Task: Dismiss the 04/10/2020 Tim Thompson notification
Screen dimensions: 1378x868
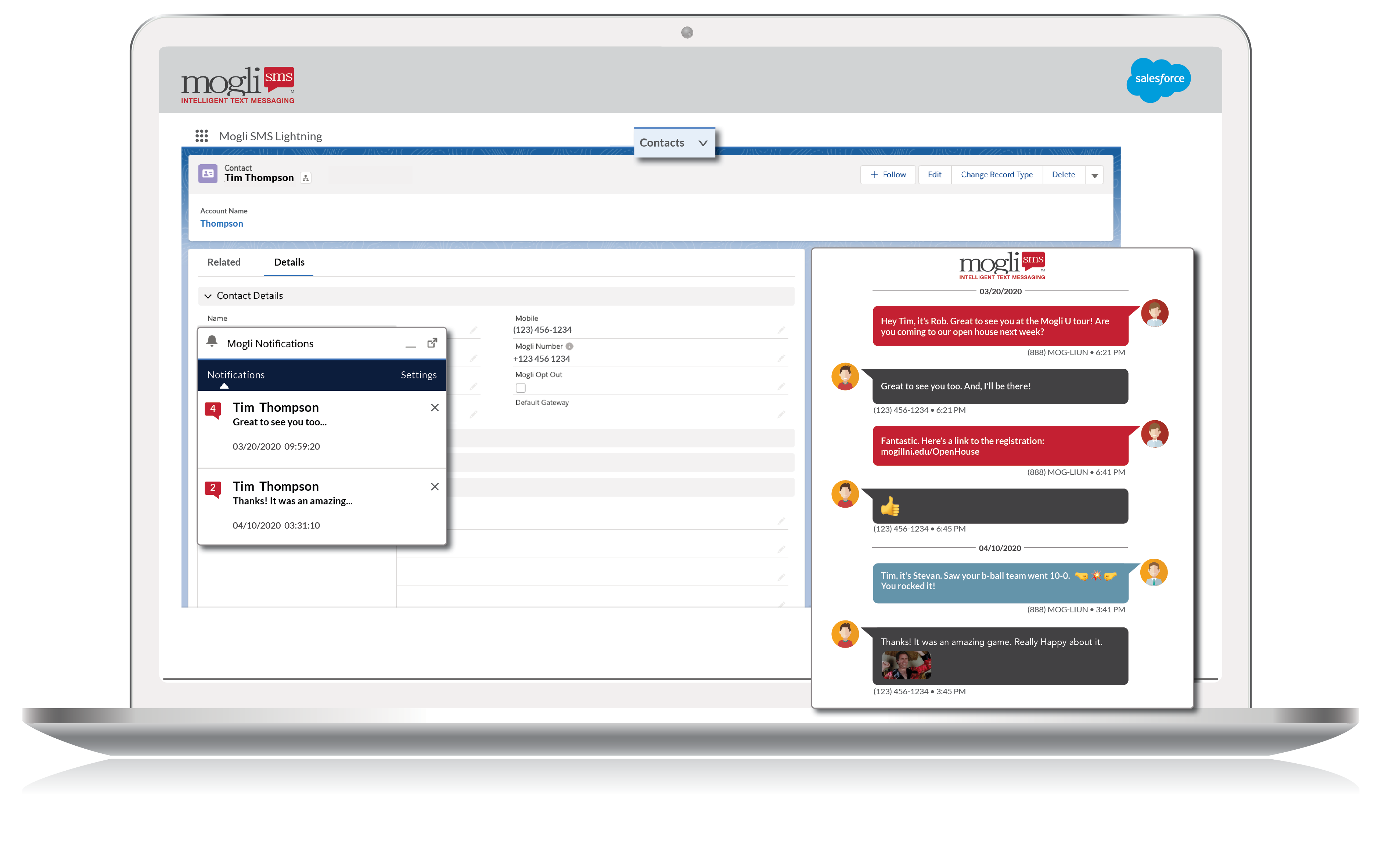Action: [434, 487]
